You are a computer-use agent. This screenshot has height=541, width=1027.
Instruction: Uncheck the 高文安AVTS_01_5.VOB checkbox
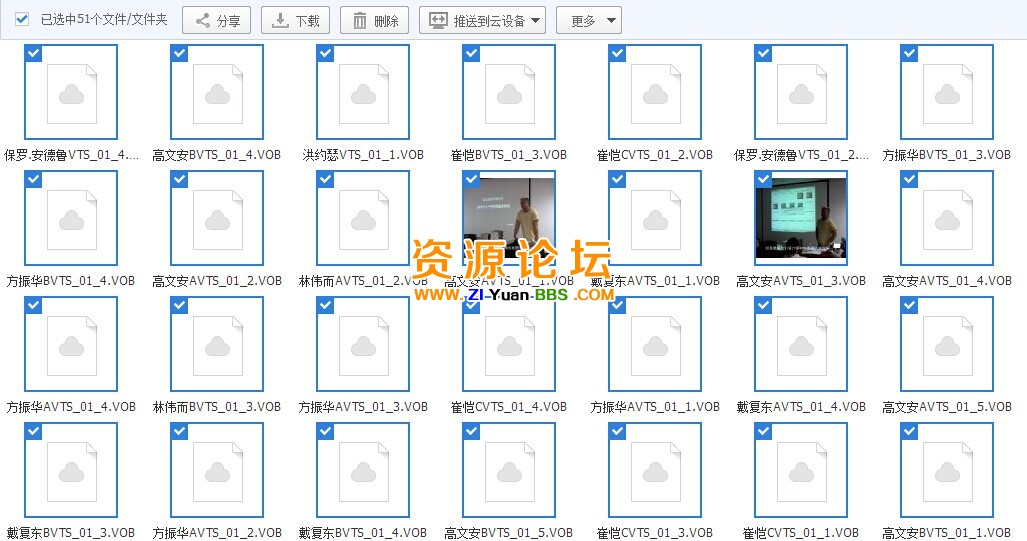coord(910,305)
